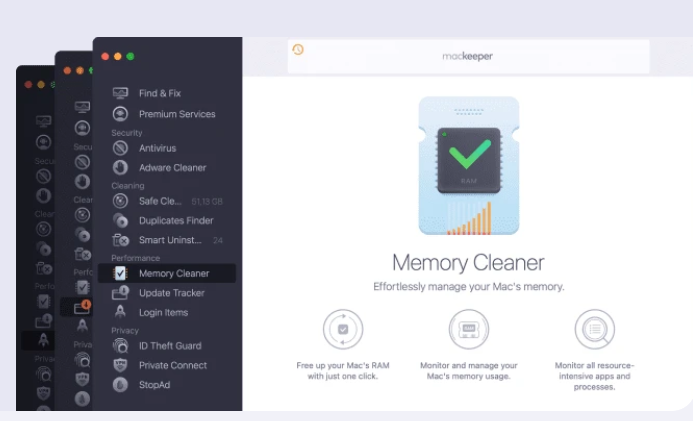
Task: Select Adware Cleaner label
Action: tap(172, 167)
